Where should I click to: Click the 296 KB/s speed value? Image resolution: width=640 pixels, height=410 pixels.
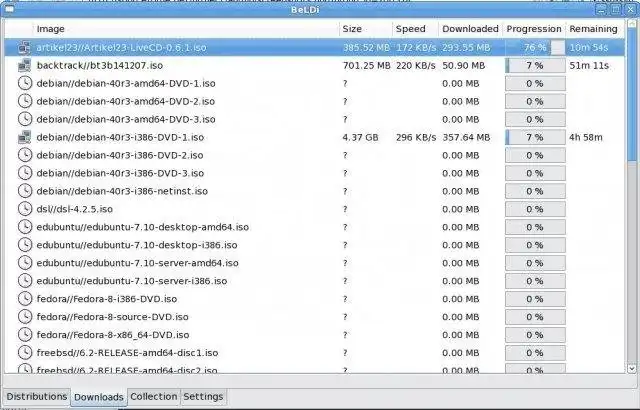(416, 137)
